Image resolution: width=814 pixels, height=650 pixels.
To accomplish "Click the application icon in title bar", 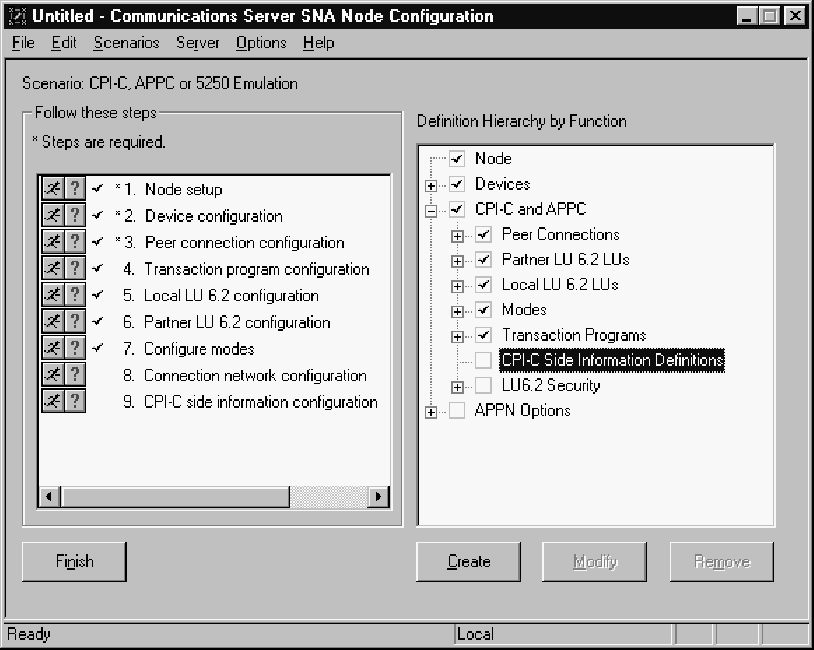I will (x=17, y=16).
